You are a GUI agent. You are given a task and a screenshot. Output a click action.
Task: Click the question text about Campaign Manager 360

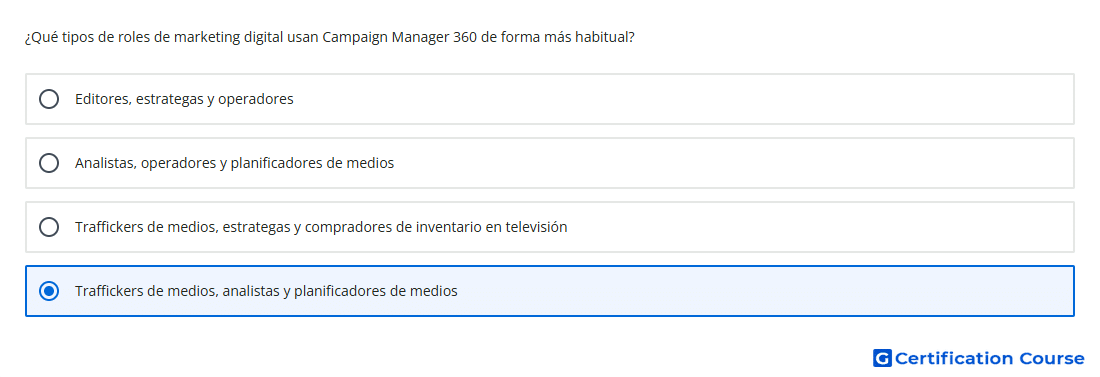(x=330, y=37)
